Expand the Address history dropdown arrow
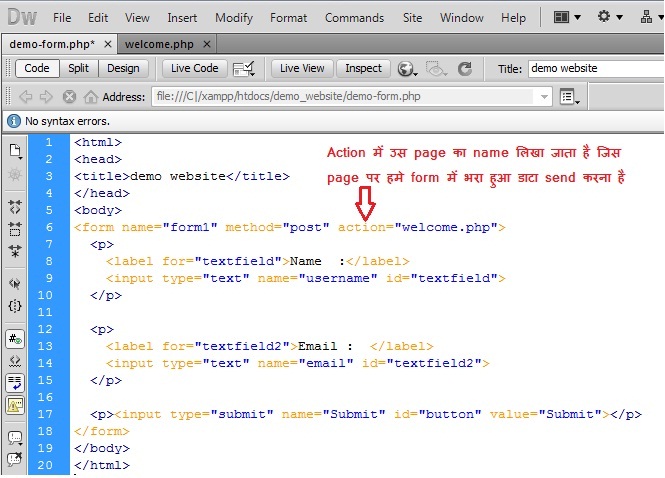Screen dimensions: 665x478 pyautogui.click(x=544, y=97)
